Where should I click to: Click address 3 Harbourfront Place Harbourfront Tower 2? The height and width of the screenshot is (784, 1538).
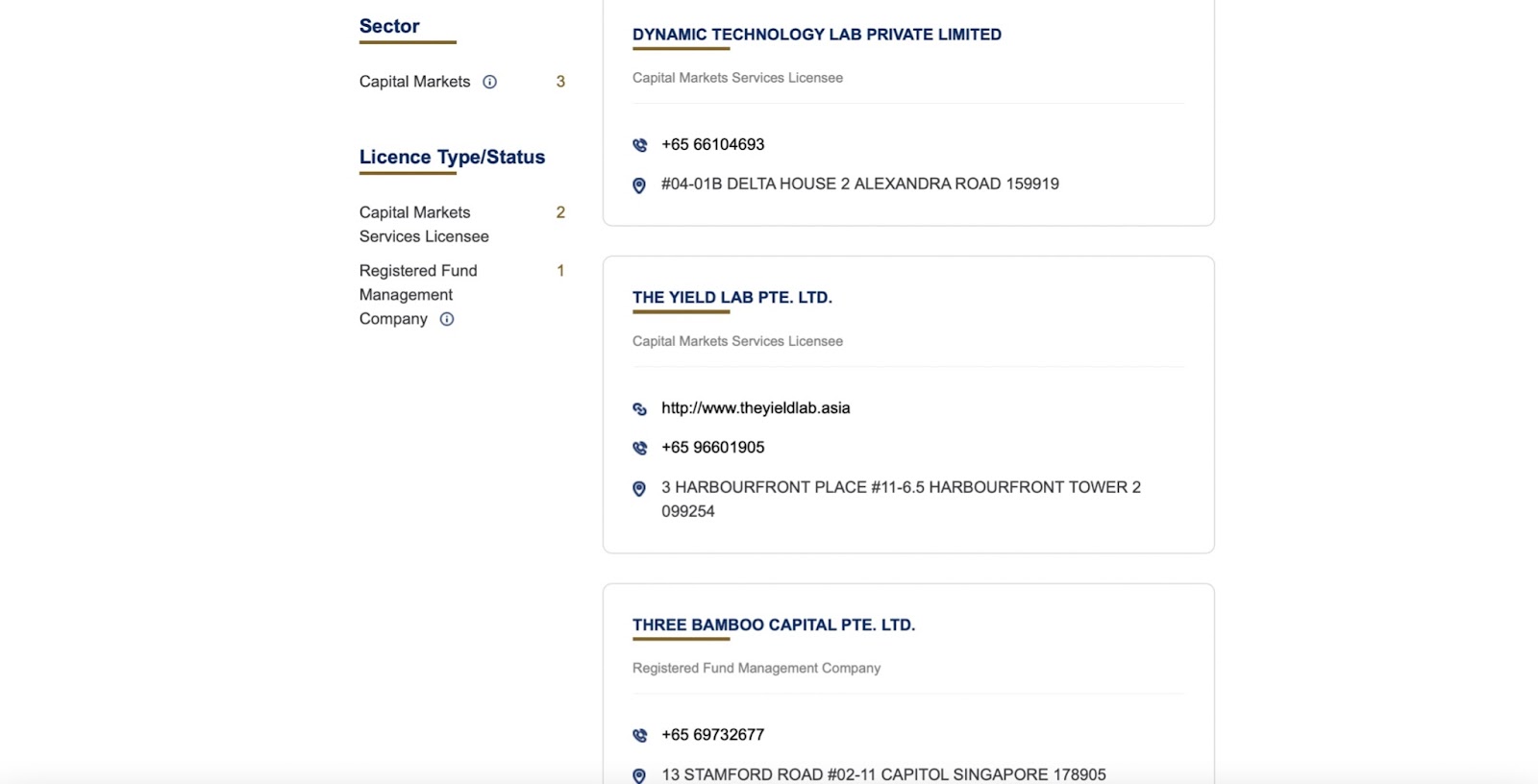pos(901,500)
